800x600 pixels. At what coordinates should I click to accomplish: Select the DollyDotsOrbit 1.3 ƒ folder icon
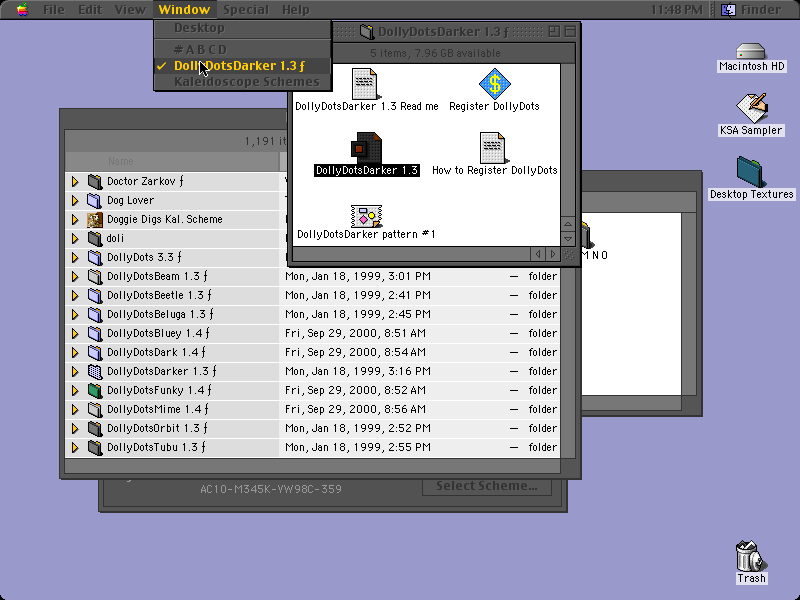click(95, 428)
